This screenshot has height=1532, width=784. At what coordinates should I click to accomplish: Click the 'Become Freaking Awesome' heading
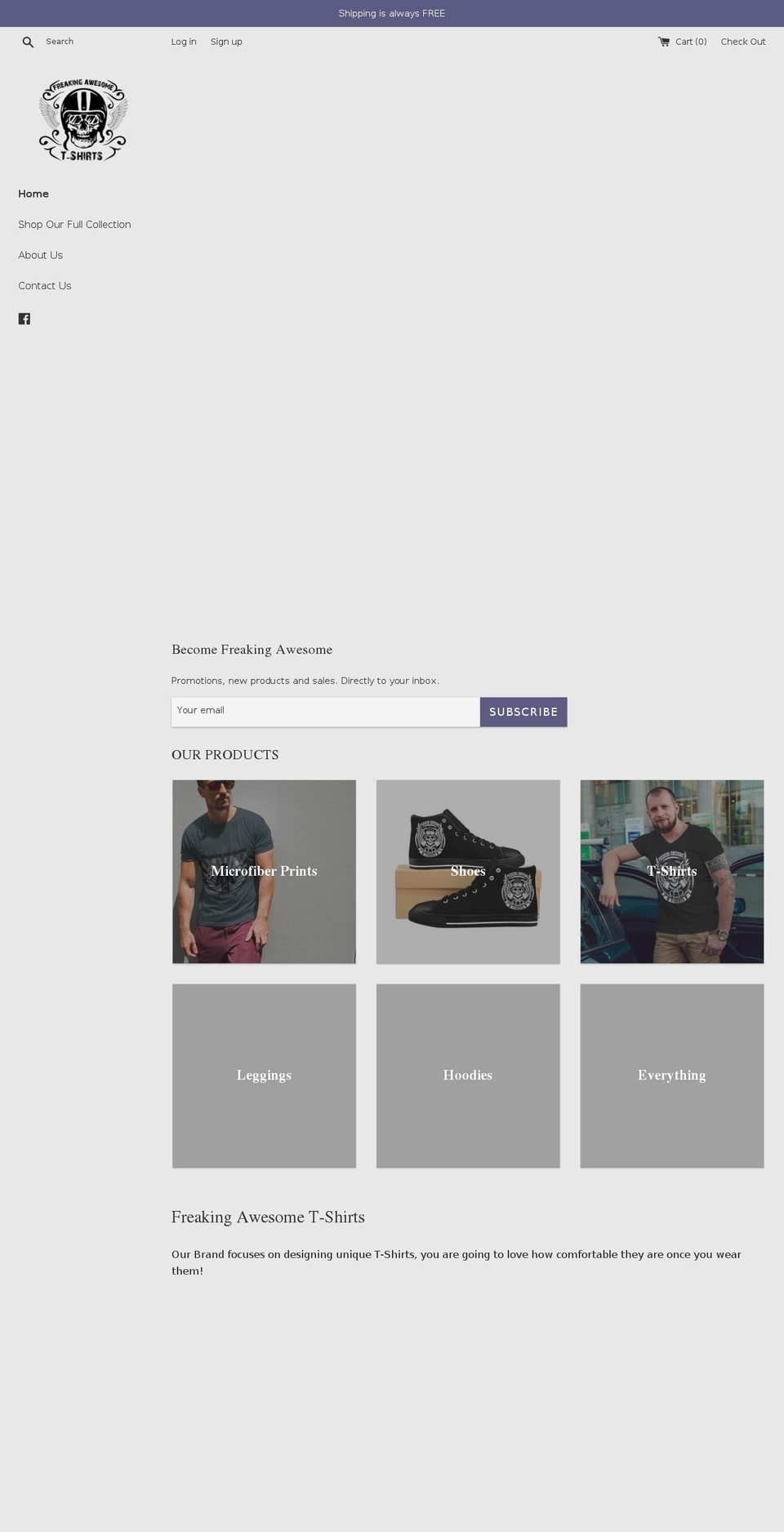click(252, 650)
